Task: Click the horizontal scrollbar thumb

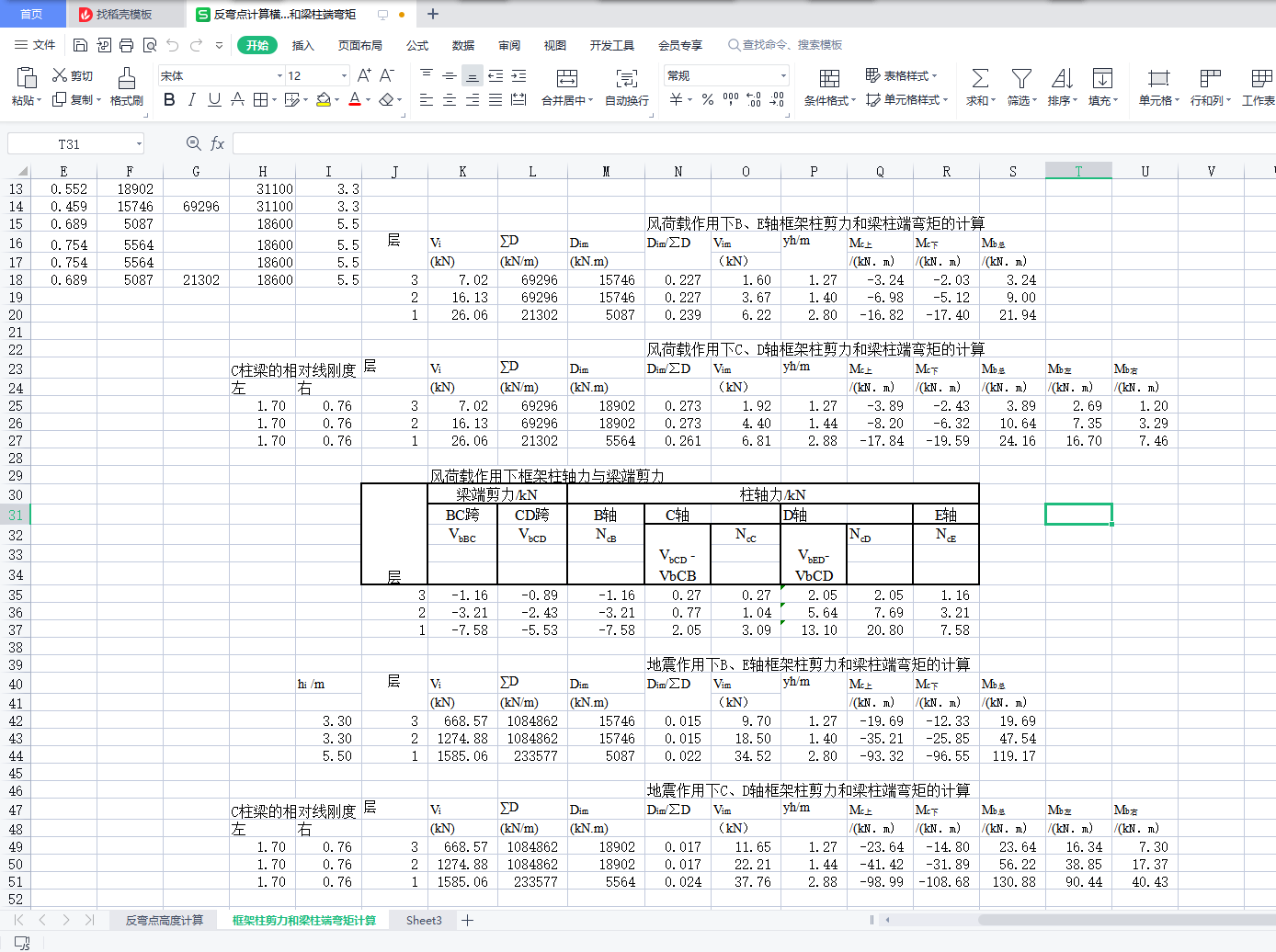Action: (x=1127, y=920)
